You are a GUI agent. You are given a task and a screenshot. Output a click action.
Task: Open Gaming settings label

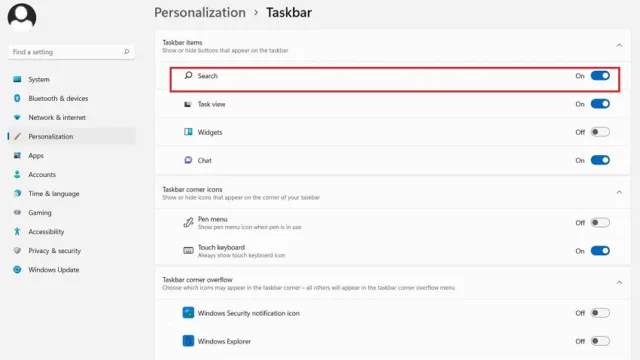tap(40, 213)
